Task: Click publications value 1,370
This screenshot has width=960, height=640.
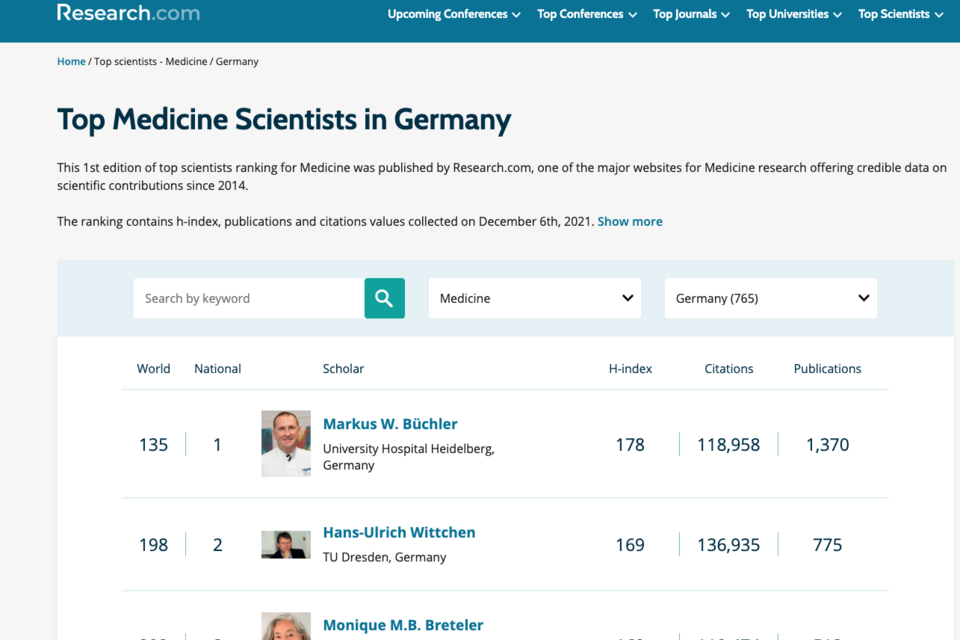Action: tap(827, 445)
